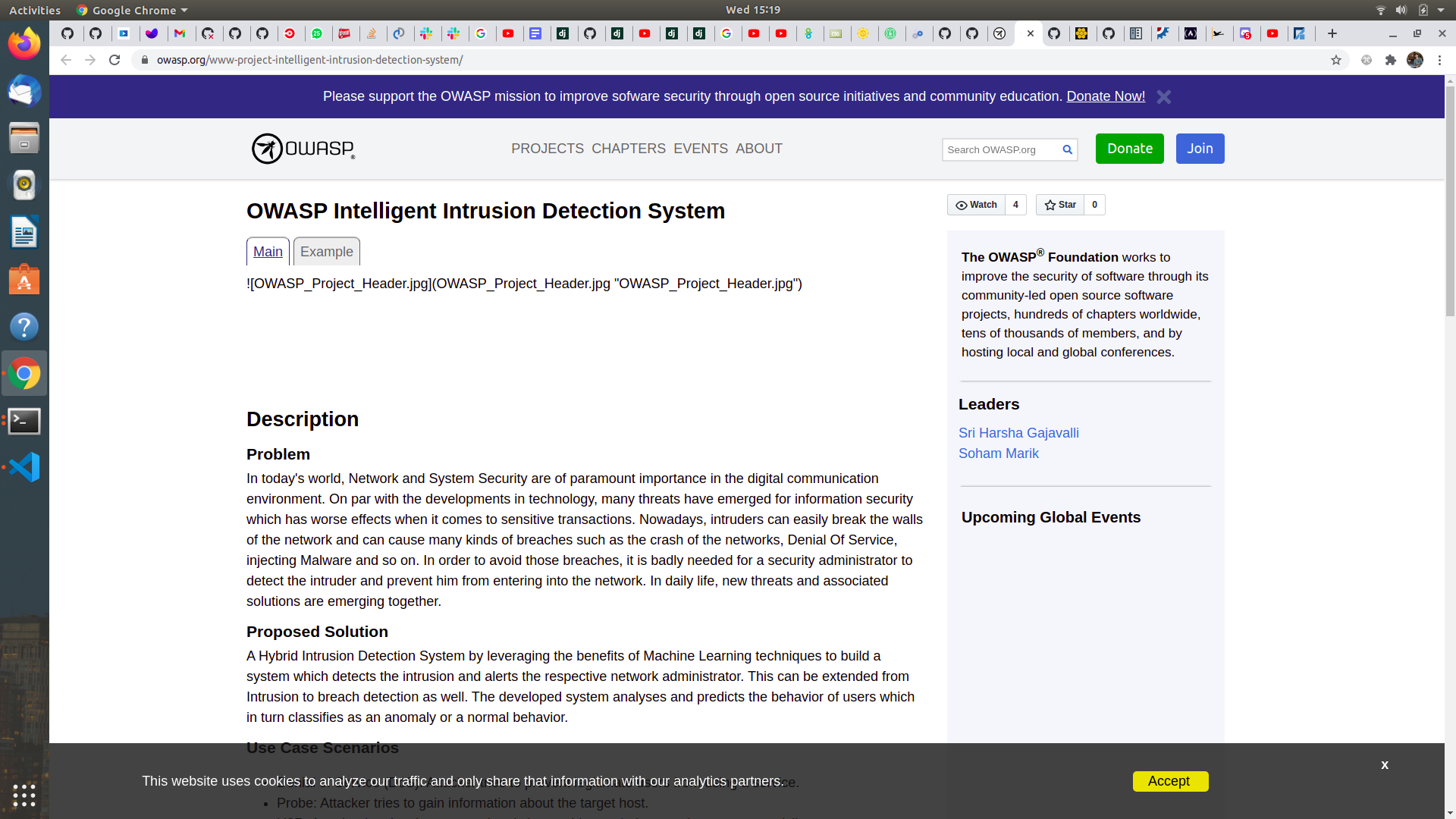This screenshot has width=1456, height=819.
Task: Click the volume icon in top bar
Action: tap(1401, 10)
